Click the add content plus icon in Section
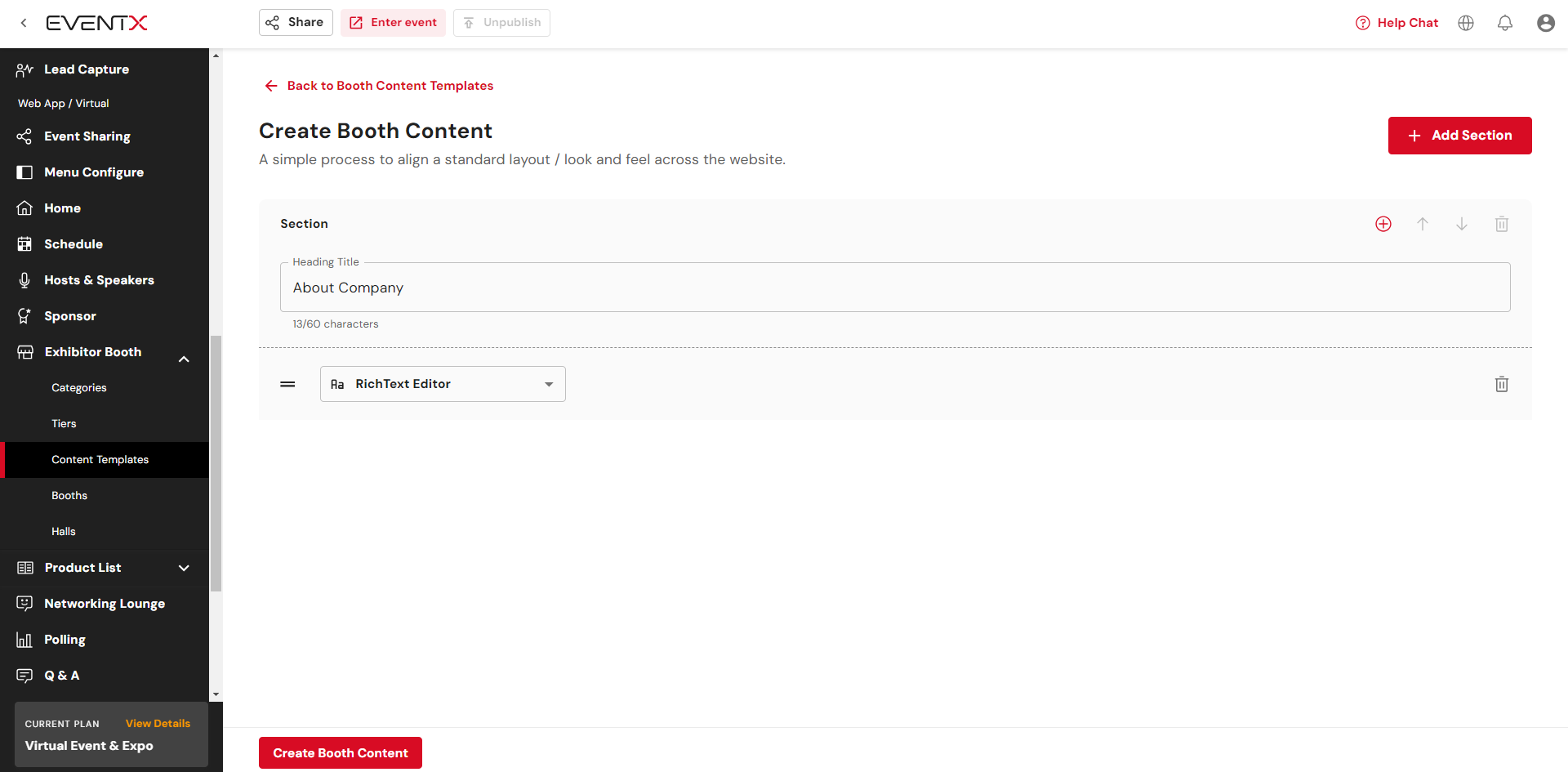Screen dimensions: 1568x772 pyautogui.click(x=1383, y=224)
